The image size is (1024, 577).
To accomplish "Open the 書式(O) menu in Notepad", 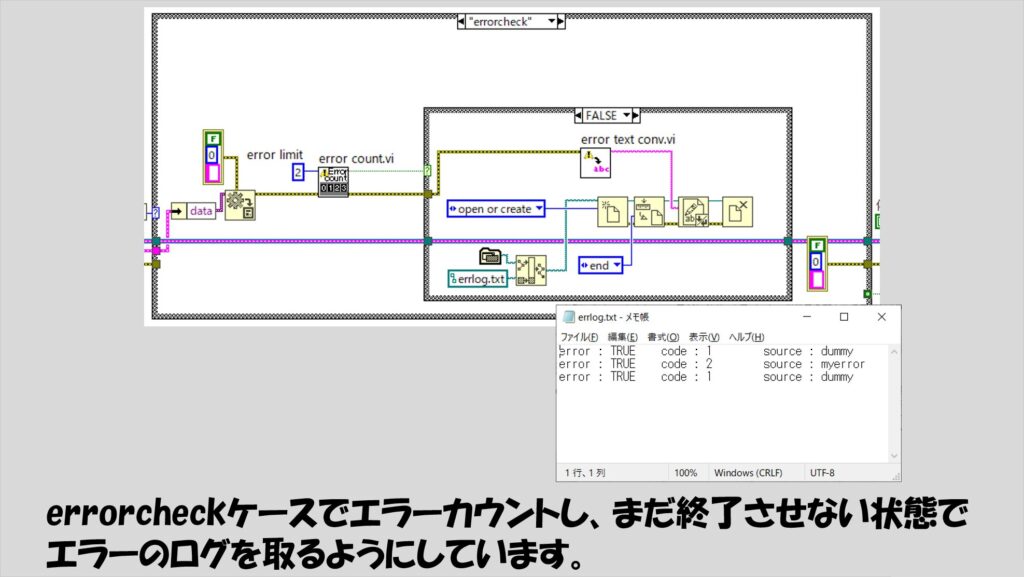I will pyautogui.click(x=663, y=337).
